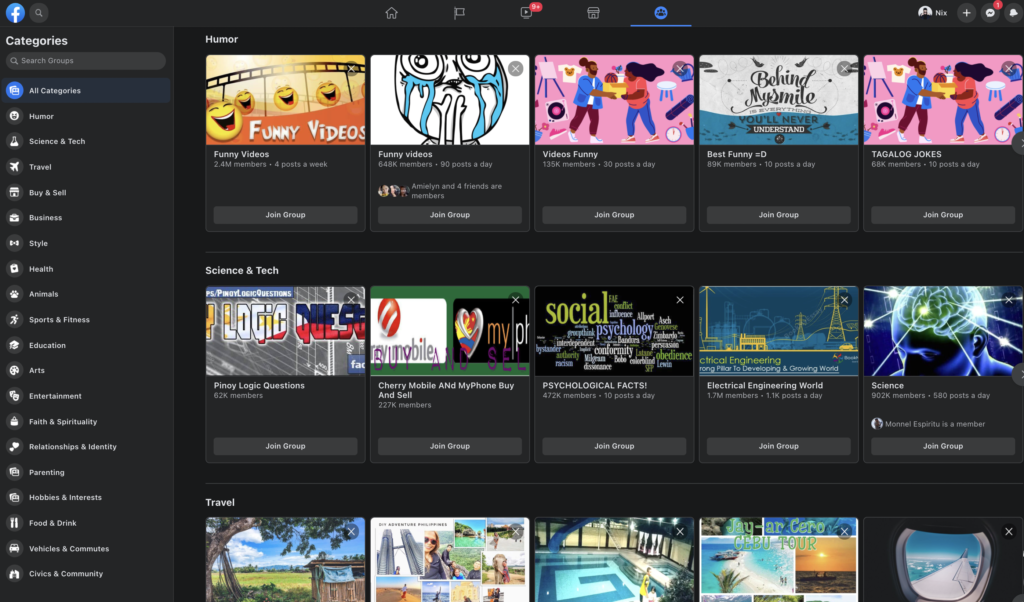Image resolution: width=1024 pixels, height=602 pixels.
Task: Dismiss the Funny videos 648K members suggestion
Action: (x=516, y=69)
